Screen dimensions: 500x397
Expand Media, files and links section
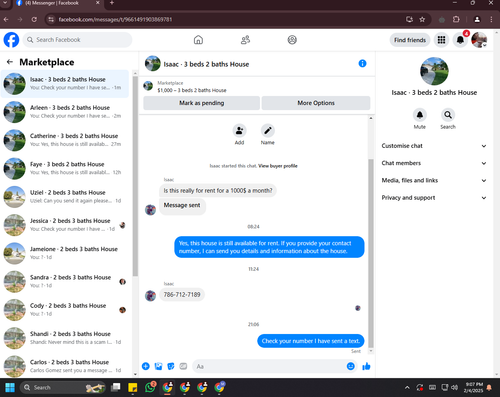point(434,181)
